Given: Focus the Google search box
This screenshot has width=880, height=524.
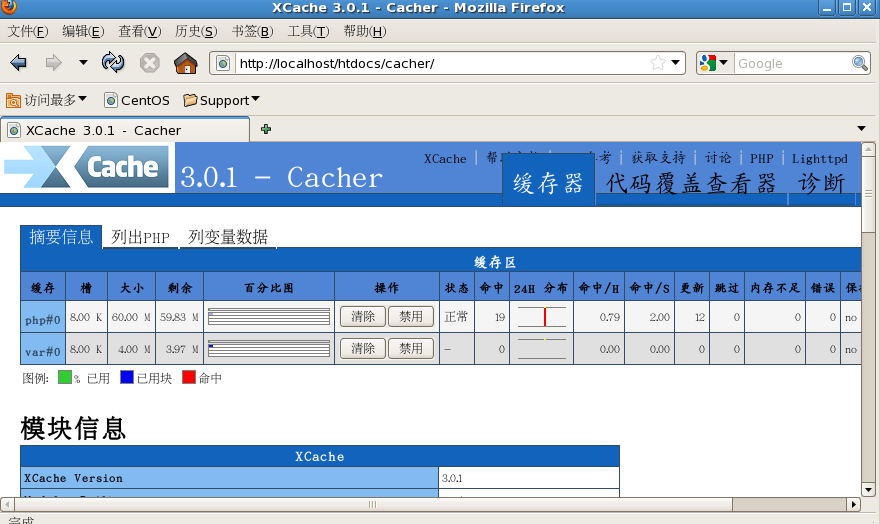Looking at the screenshot, I should pyautogui.click(x=793, y=63).
